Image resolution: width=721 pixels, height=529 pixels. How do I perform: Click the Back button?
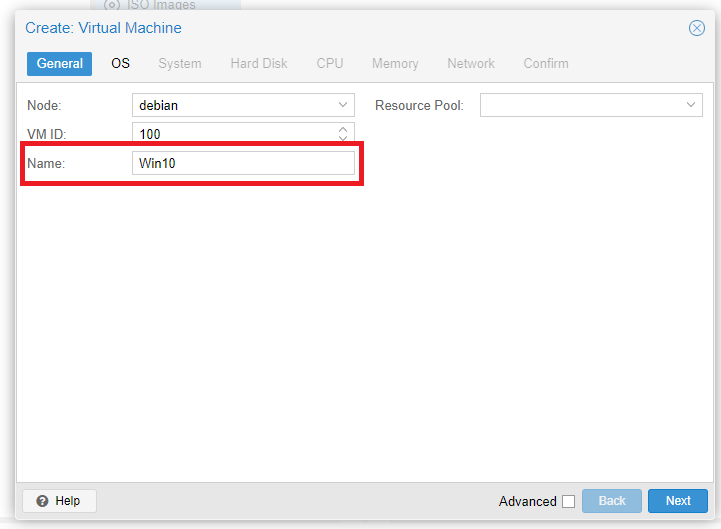tap(612, 501)
